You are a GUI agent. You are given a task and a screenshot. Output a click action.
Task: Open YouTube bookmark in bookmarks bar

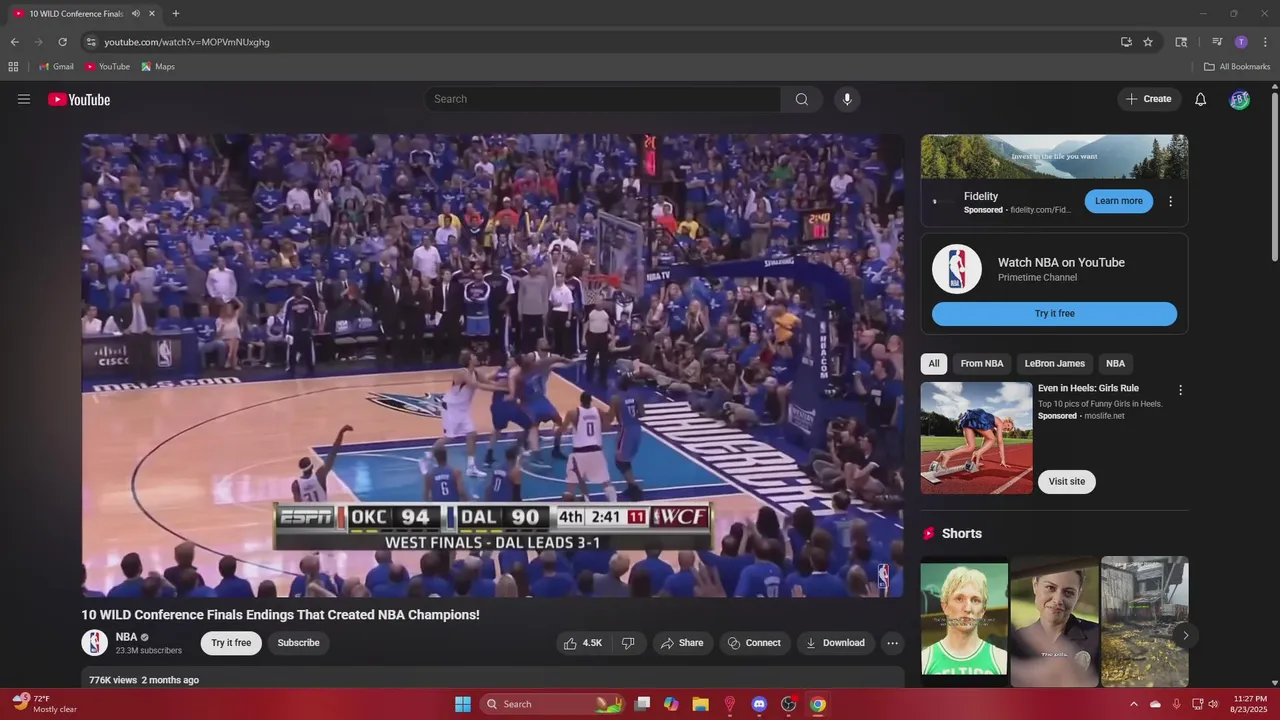coord(107,67)
